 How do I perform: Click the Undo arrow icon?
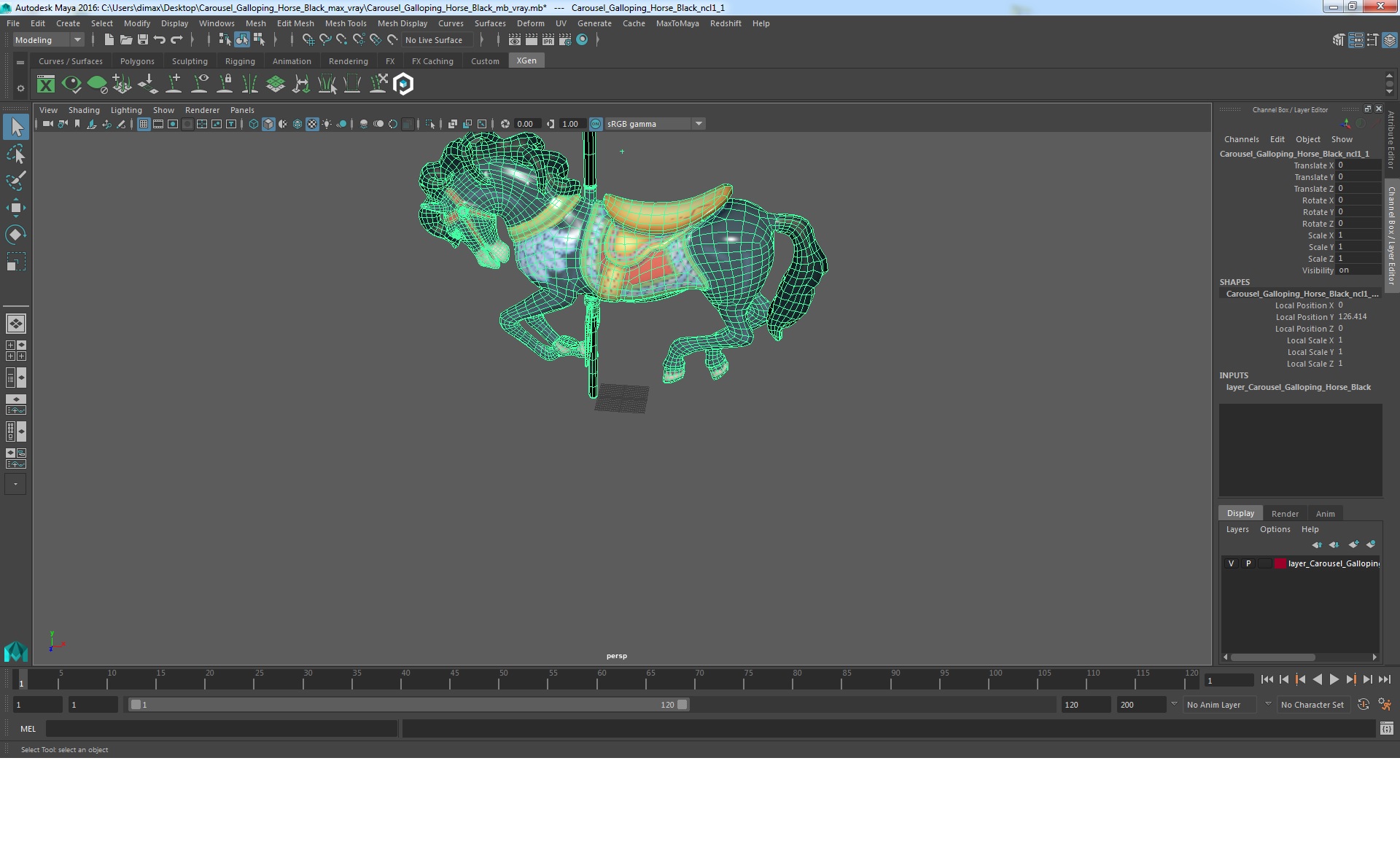coord(160,40)
